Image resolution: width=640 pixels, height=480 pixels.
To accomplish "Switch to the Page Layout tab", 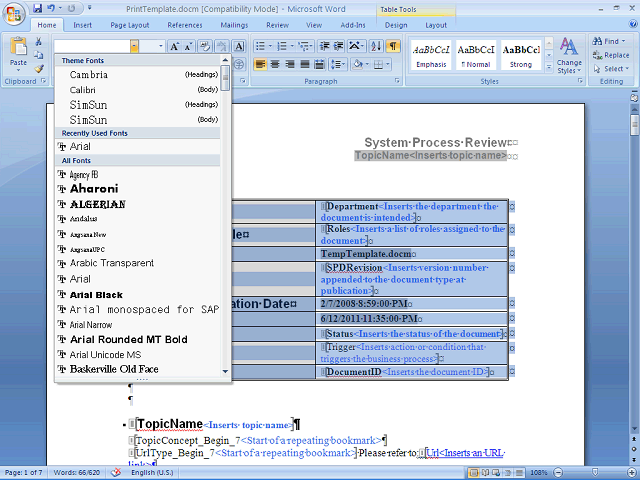I will 130,25.
